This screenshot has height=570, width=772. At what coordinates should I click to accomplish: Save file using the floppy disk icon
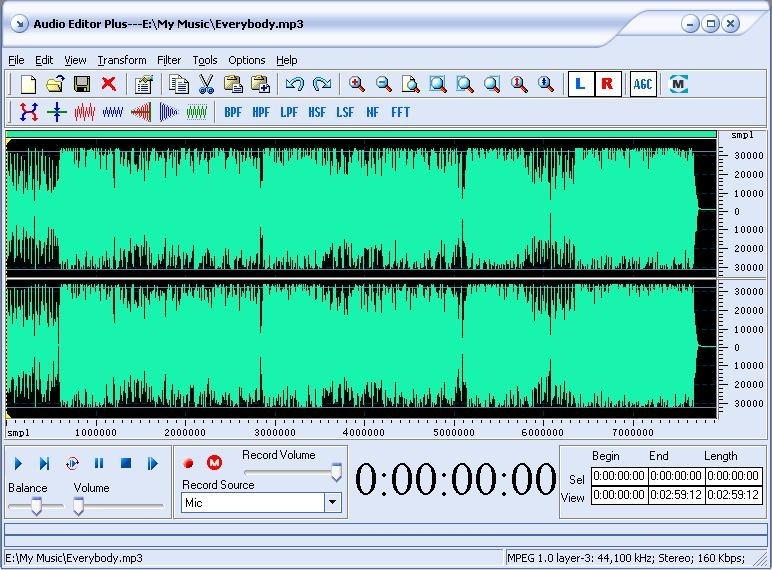(82, 84)
